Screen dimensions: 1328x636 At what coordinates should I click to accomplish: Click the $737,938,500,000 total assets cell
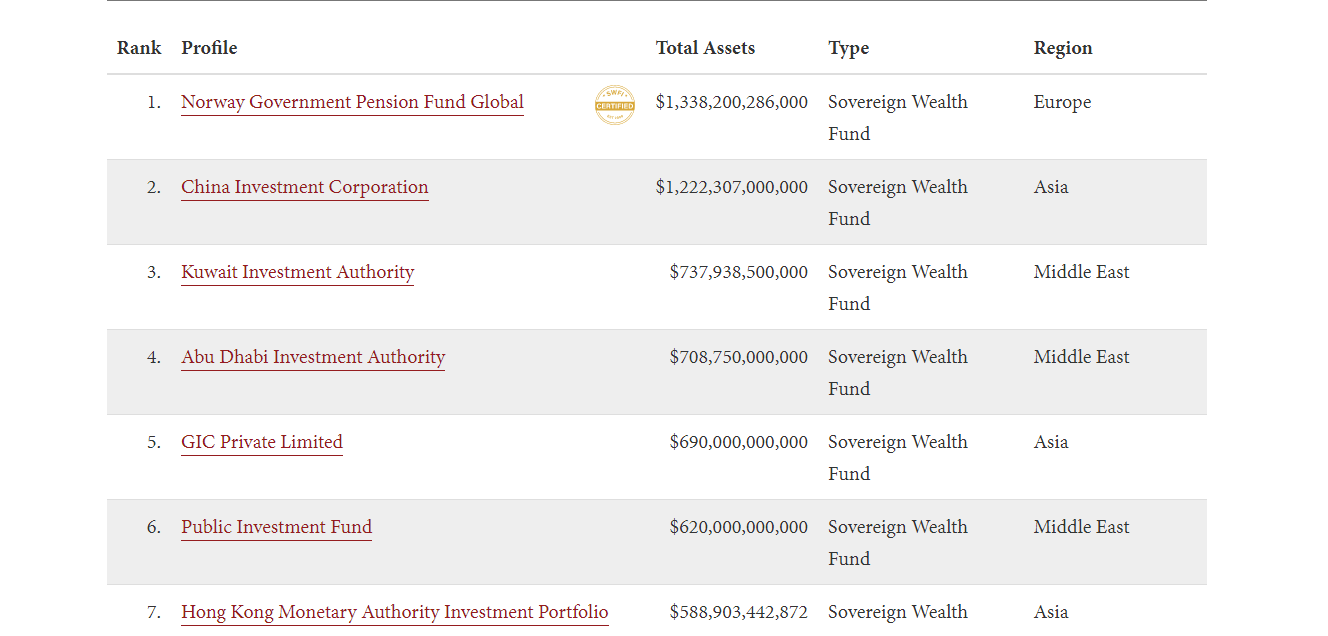click(738, 272)
